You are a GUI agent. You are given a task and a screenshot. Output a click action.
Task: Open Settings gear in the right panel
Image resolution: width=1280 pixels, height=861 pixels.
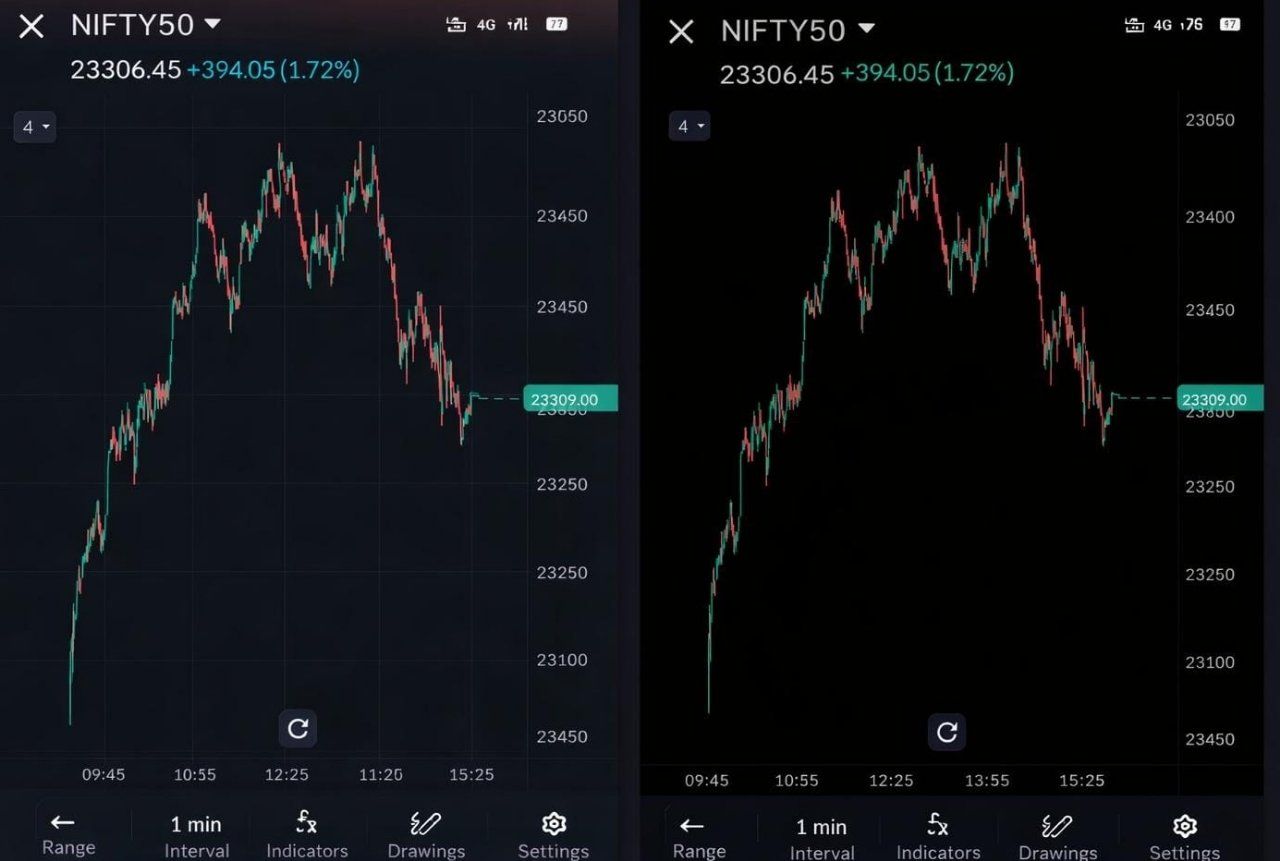pos(1184,826)
